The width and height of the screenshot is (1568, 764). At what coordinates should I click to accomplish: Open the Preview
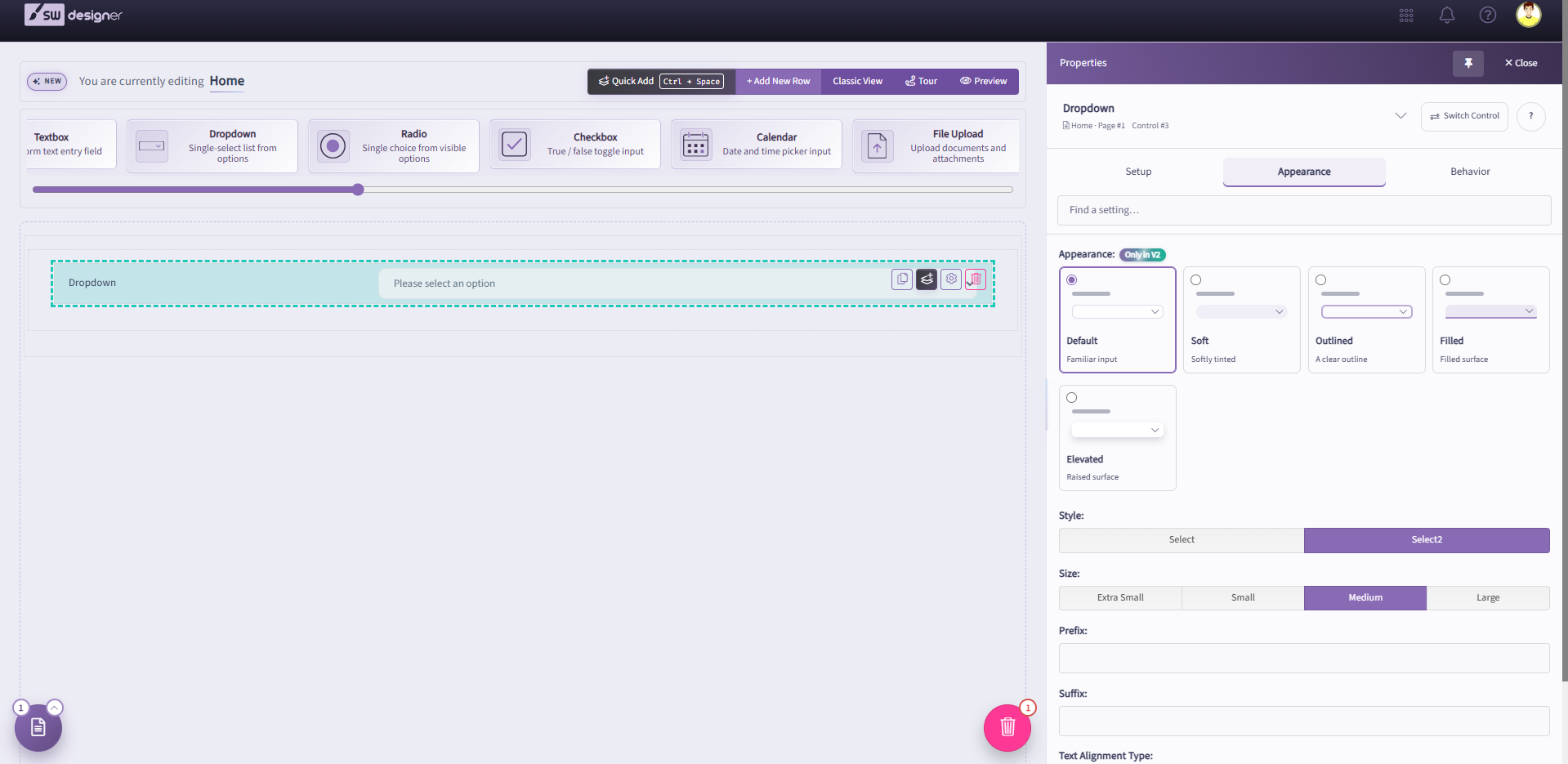(983, 81)
